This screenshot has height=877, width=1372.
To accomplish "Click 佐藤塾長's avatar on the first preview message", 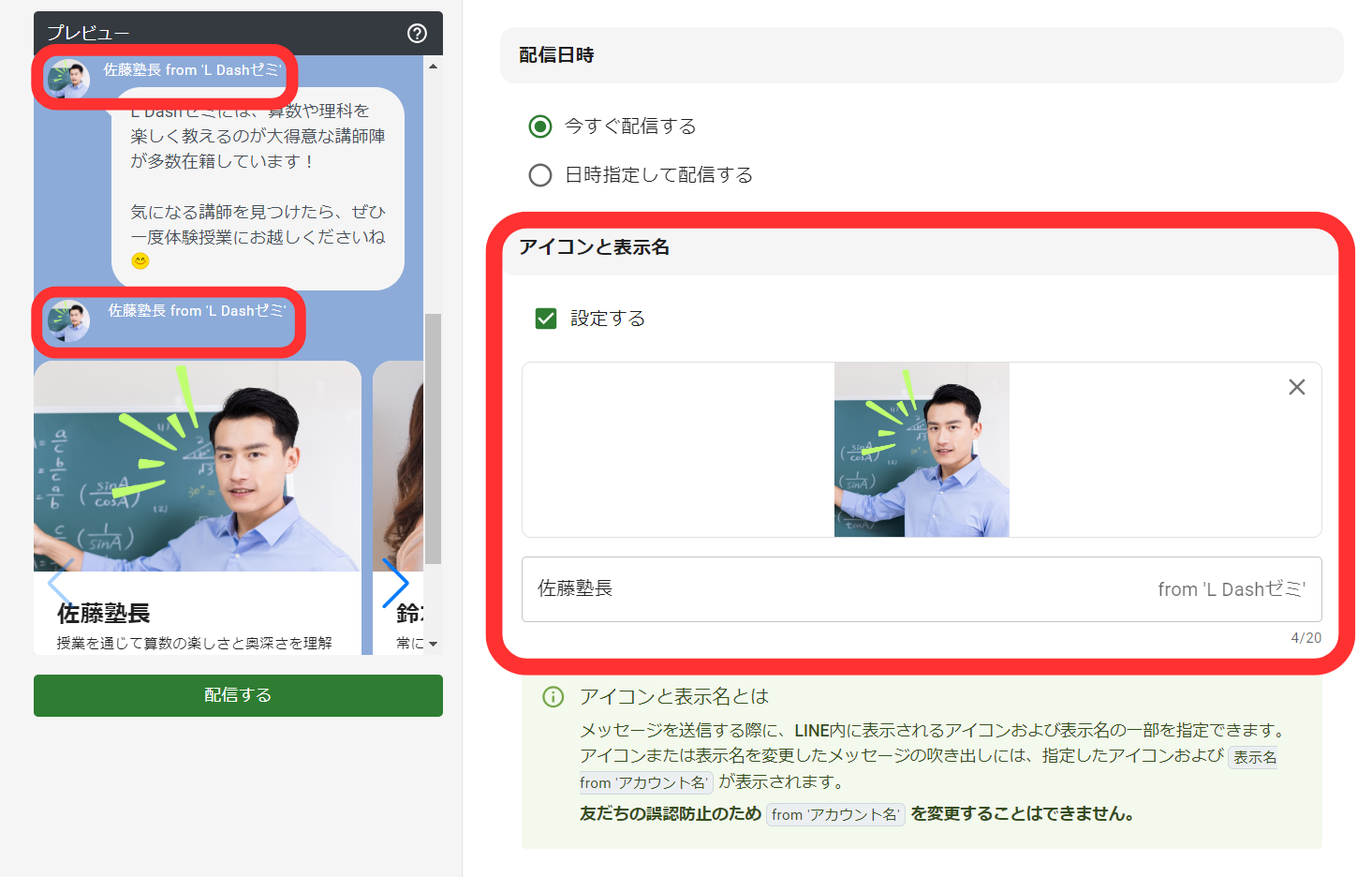I will coord(67,79).
